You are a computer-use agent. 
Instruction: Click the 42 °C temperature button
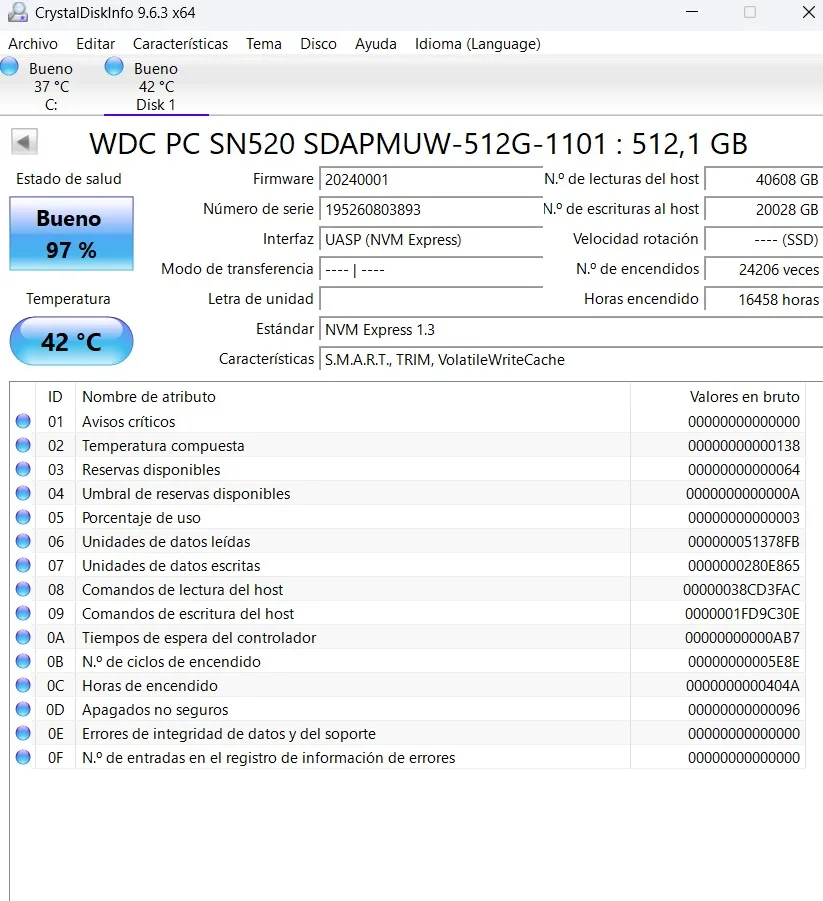[71, 341]
